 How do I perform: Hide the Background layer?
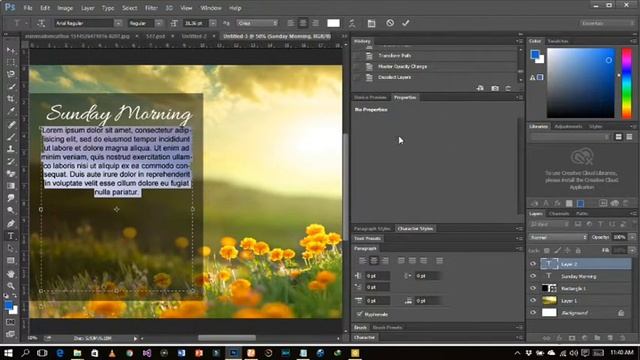click(x=533, y=313)
